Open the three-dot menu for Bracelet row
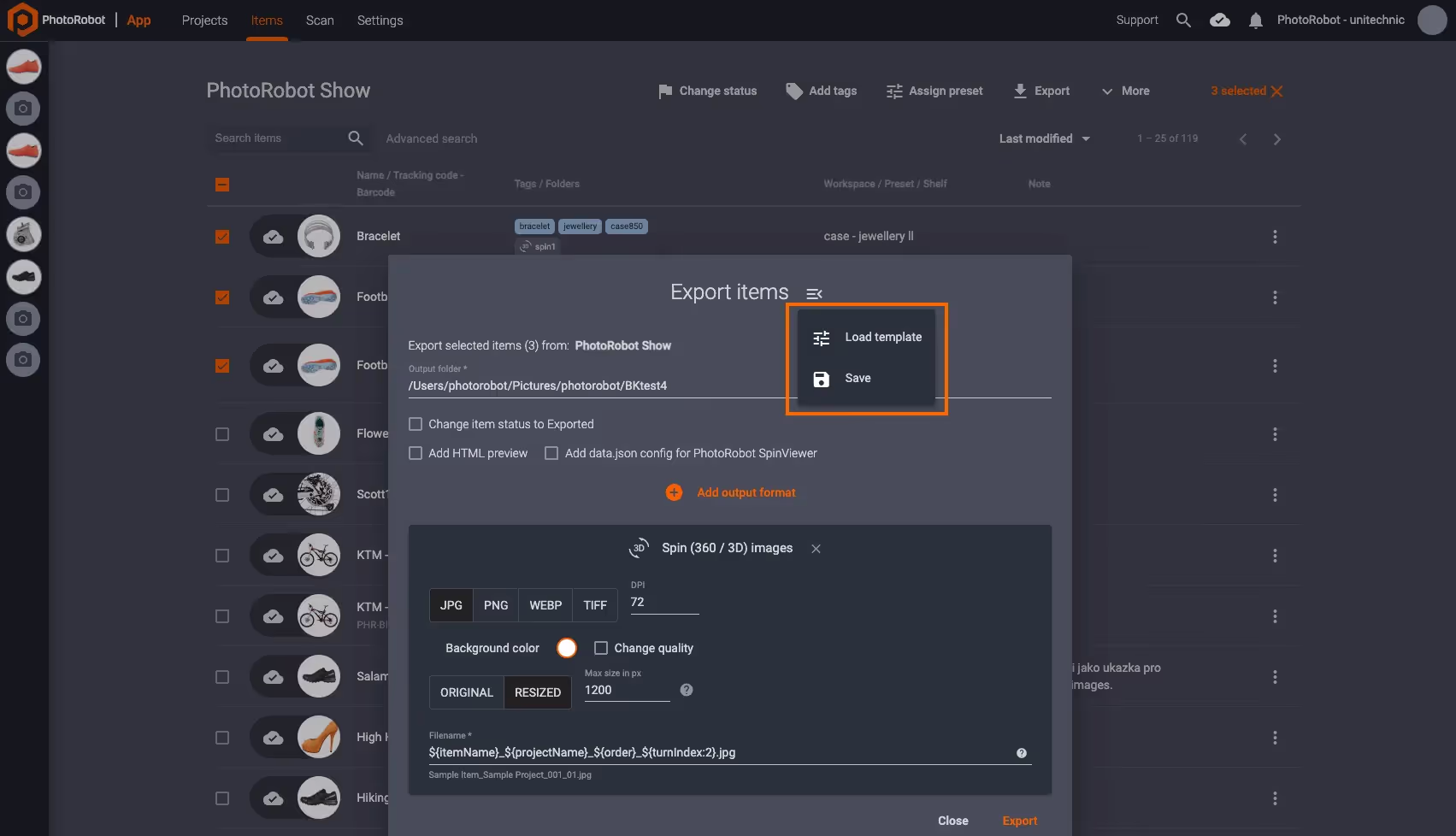Screen dimensions: 1456x836 point(1275,237)
